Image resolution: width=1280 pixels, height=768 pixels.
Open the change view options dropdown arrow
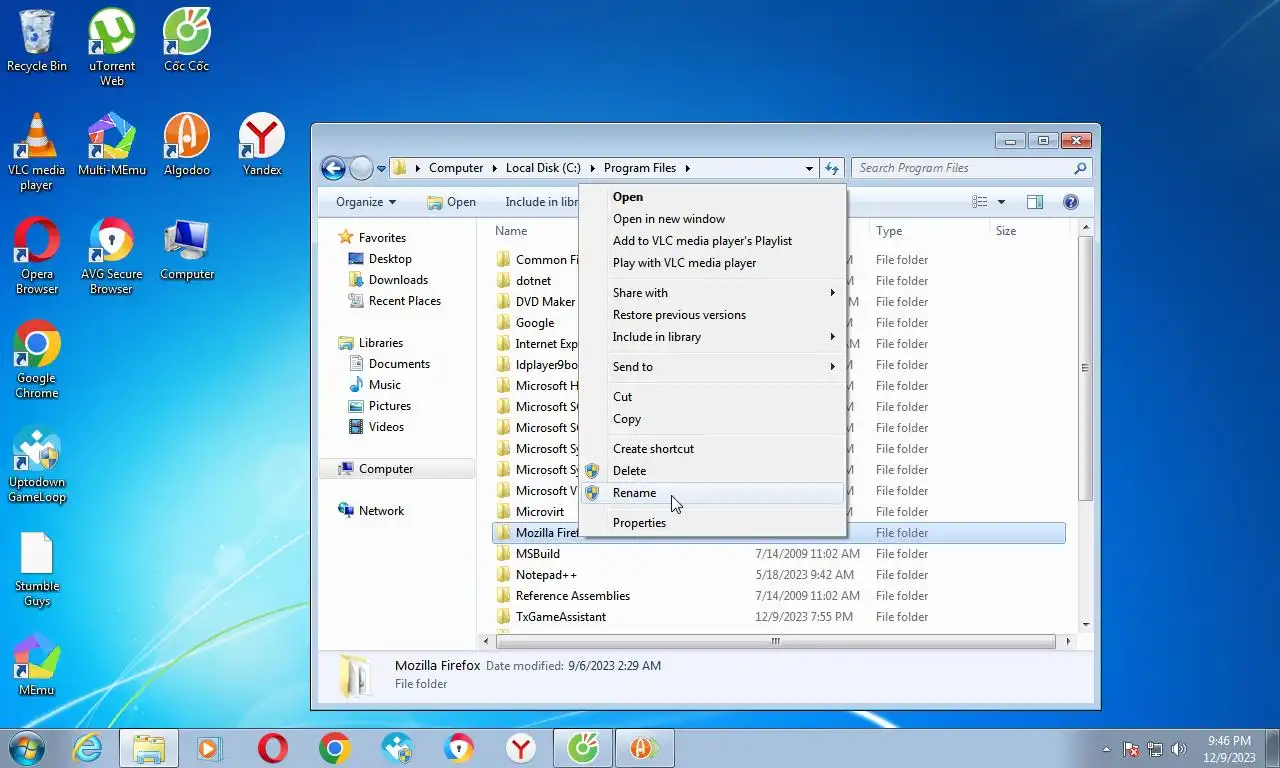tap(1001, 202)
